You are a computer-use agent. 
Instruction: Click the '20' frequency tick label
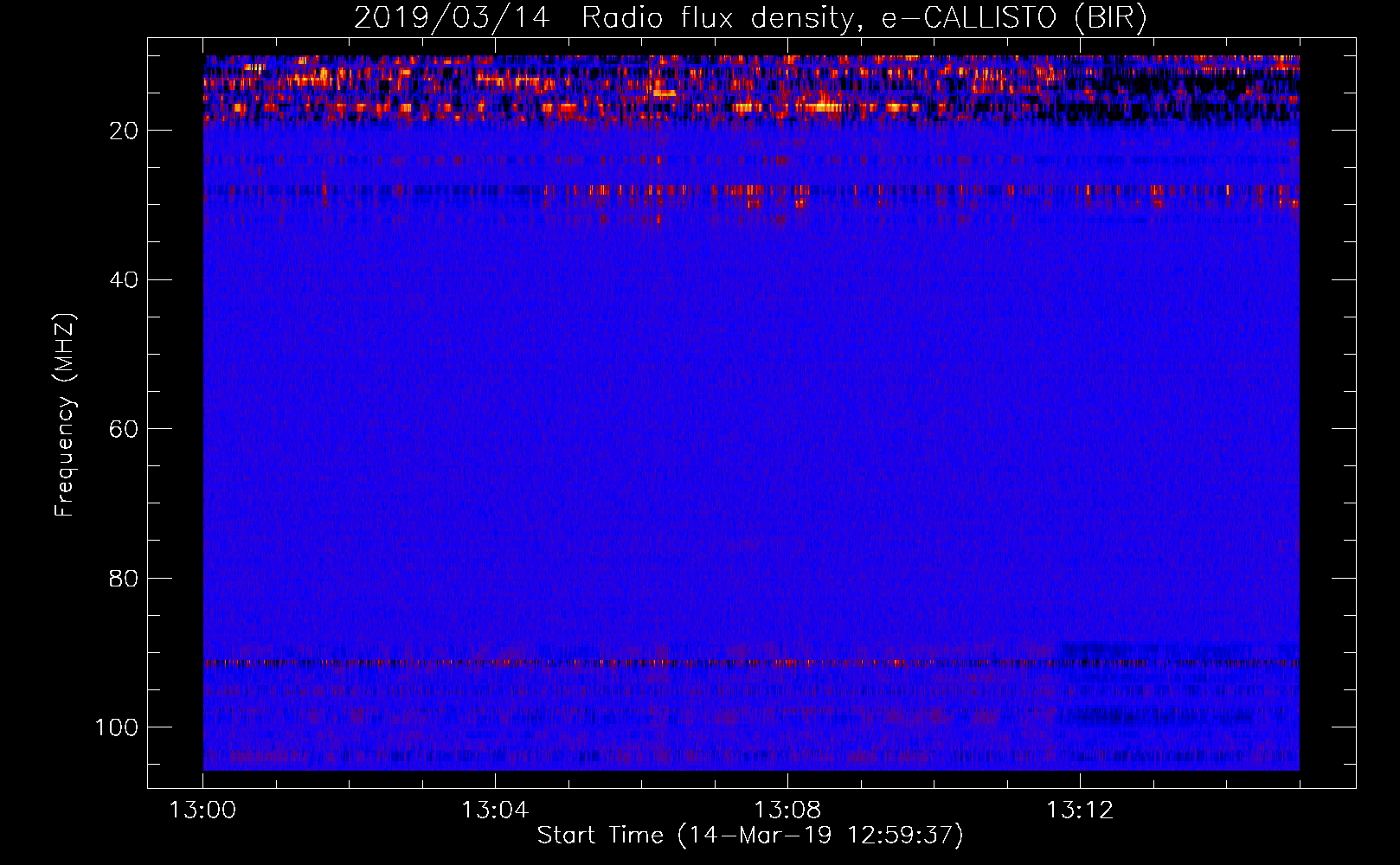(x=124, y=131)
